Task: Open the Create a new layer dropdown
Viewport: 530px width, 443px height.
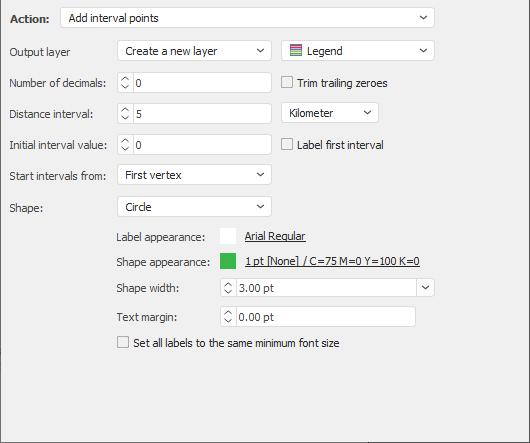Action: point(194,51)
